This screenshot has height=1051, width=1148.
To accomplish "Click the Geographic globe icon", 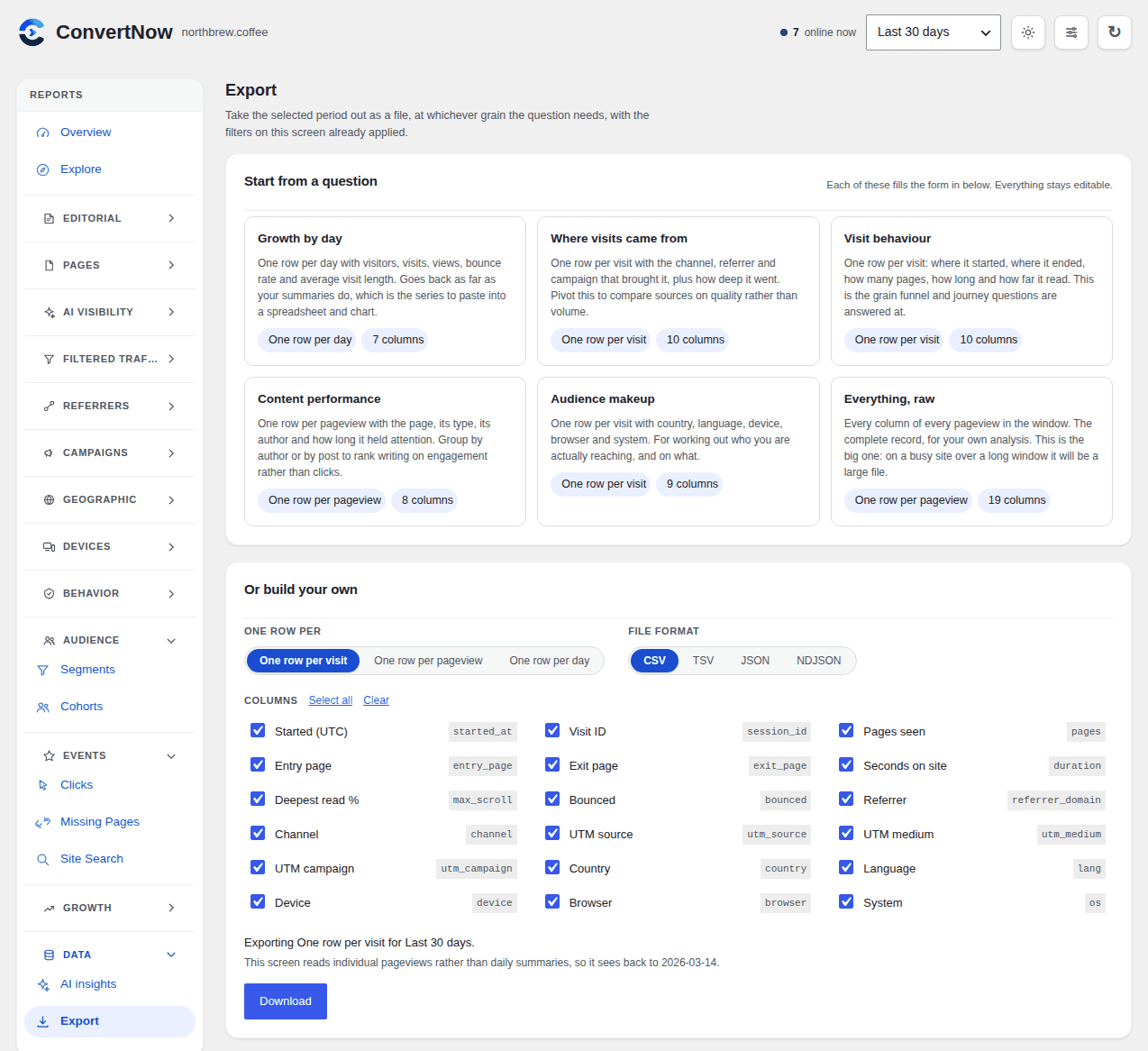I will [x=49, y=500].
